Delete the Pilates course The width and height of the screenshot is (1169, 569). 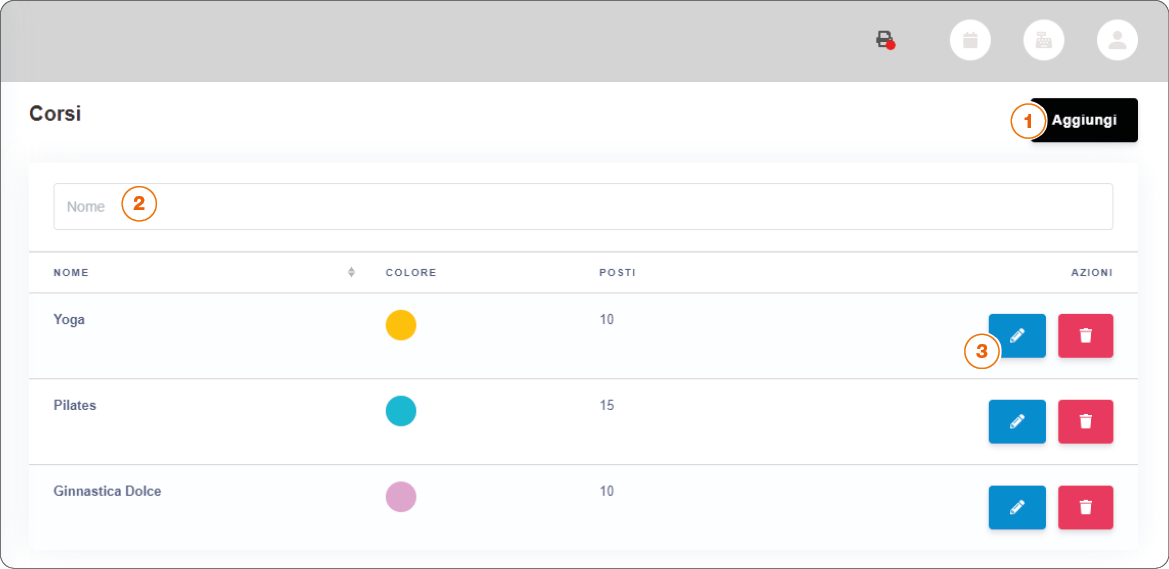[1085, 422]
